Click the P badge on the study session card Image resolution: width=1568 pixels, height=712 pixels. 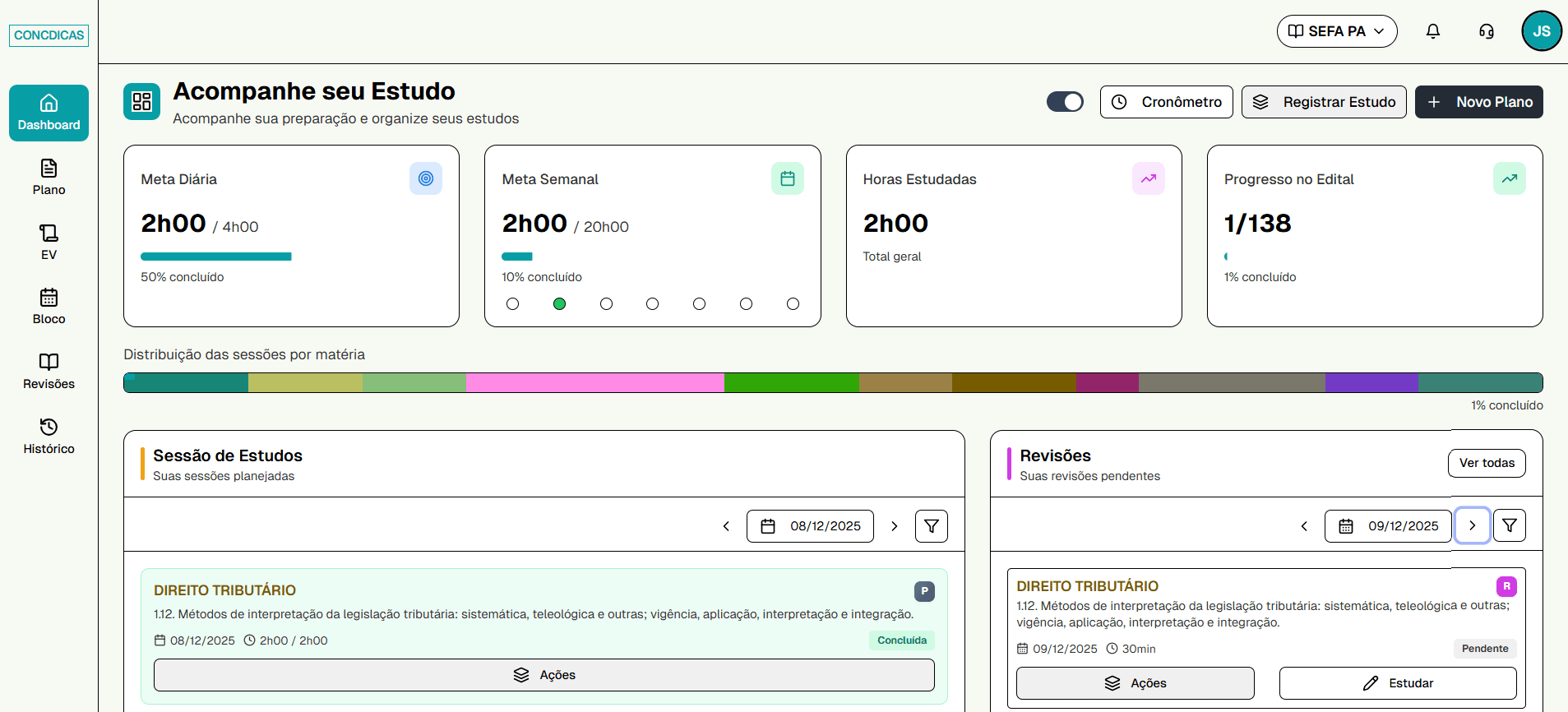[x=924, y=591]
